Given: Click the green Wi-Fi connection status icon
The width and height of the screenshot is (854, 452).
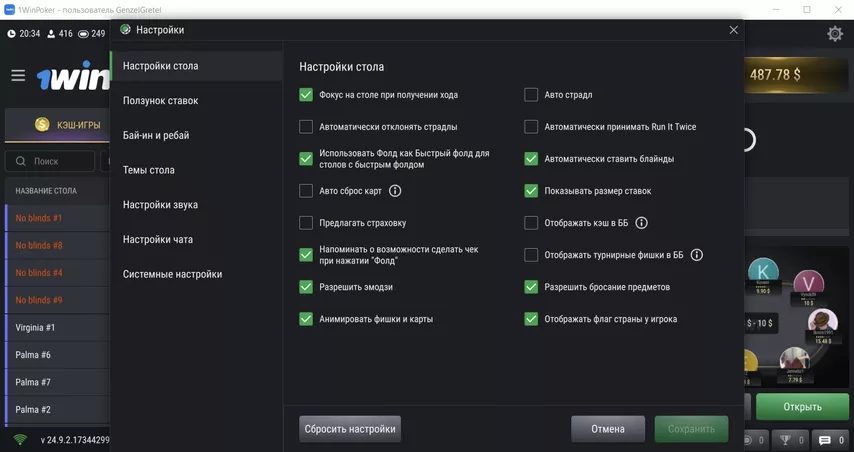Looking at the screenshot, I should tap(20, 440).
